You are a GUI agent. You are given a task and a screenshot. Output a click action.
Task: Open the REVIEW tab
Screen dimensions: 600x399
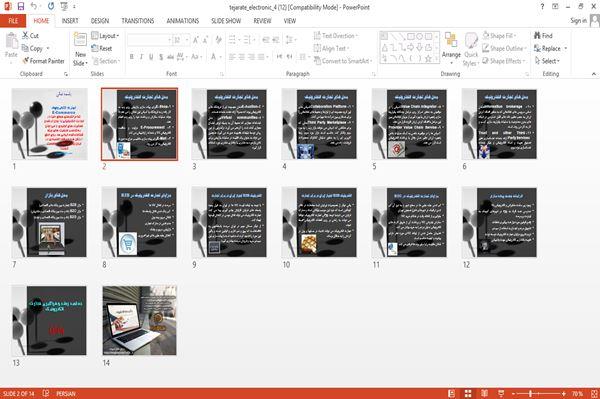(x=262, y=21)
